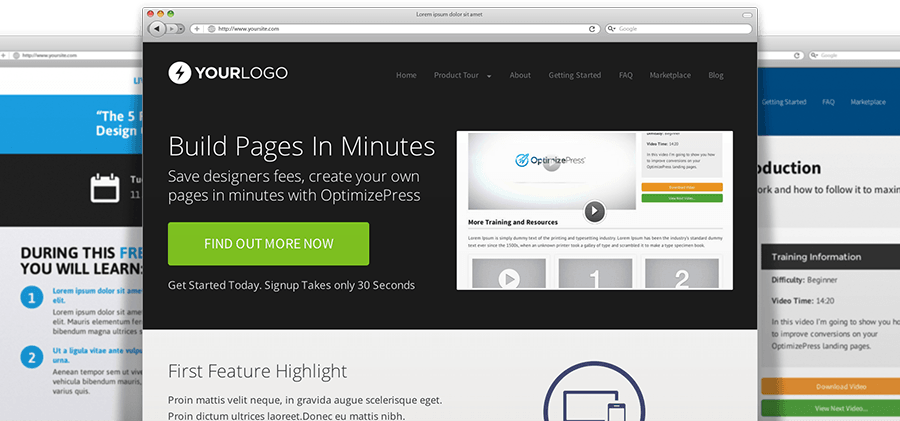Click the lightning bolt YOURLOGO icon
The image size is (900, 421).
(179, 73)
